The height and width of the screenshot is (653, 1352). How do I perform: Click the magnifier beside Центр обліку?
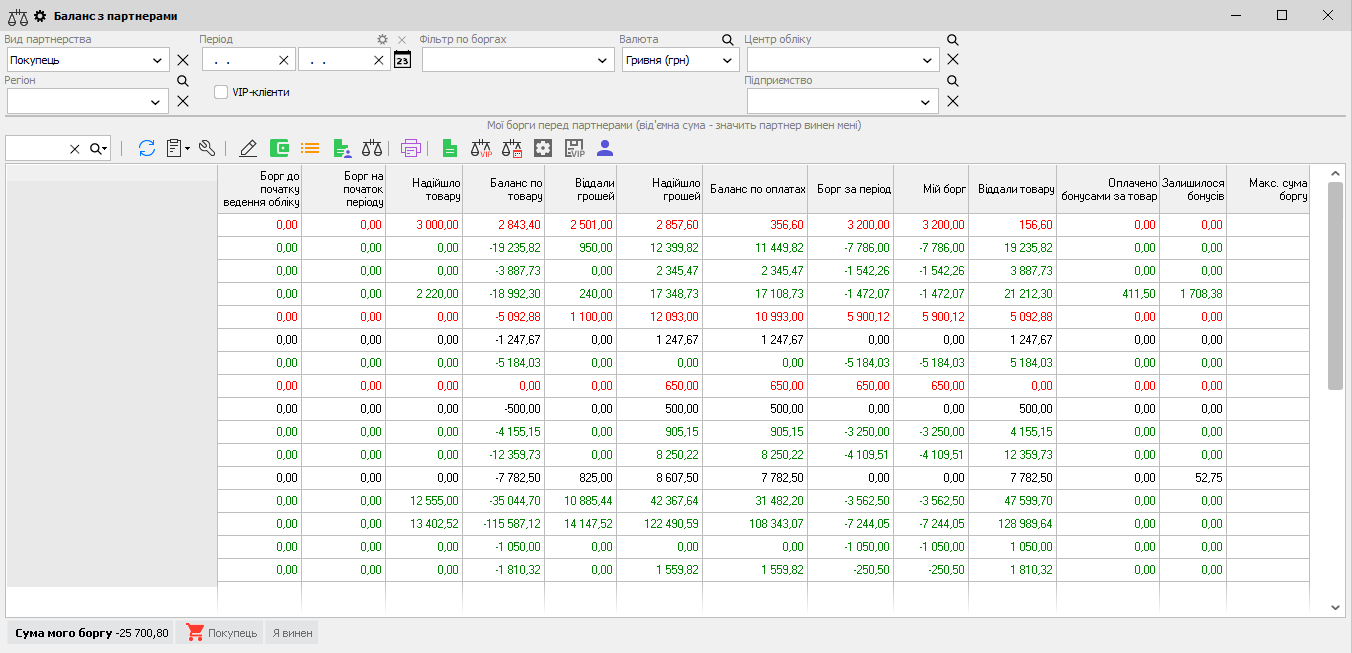point(953,39)
